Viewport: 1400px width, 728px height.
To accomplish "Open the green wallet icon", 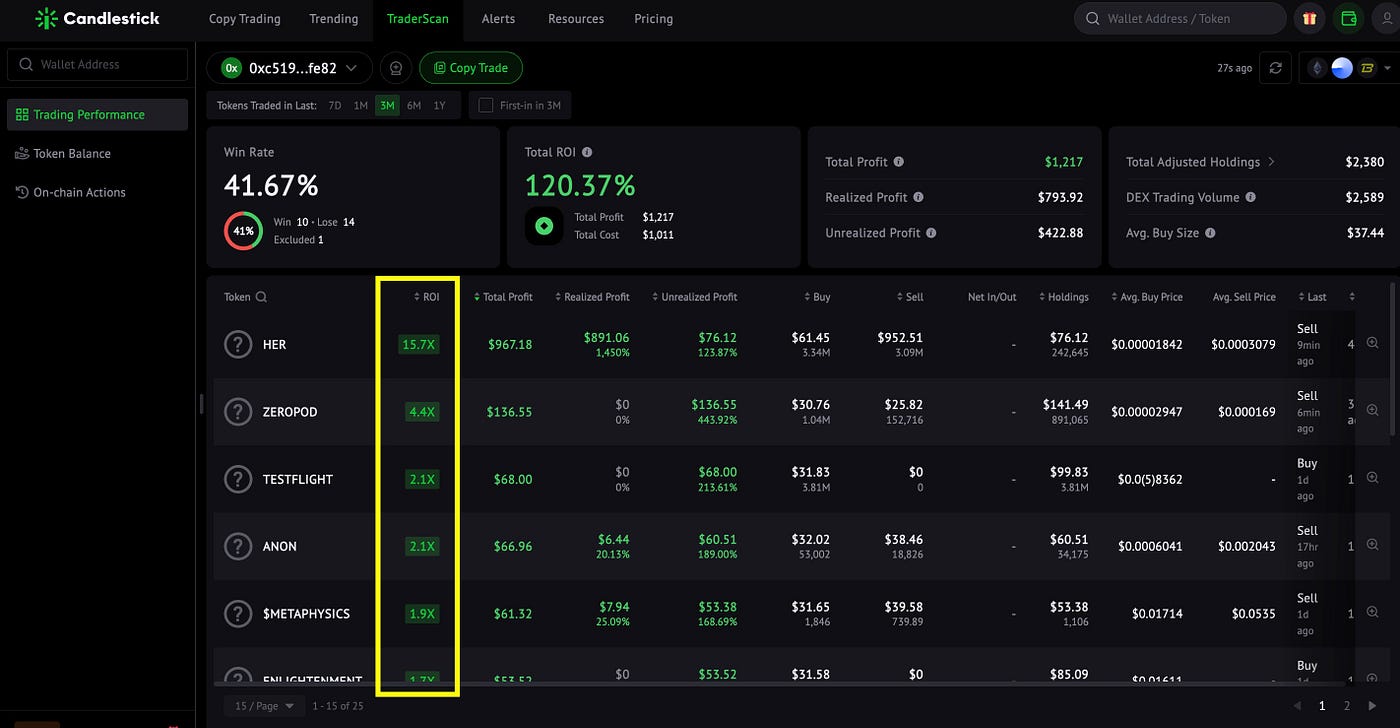I will 1349,18.
